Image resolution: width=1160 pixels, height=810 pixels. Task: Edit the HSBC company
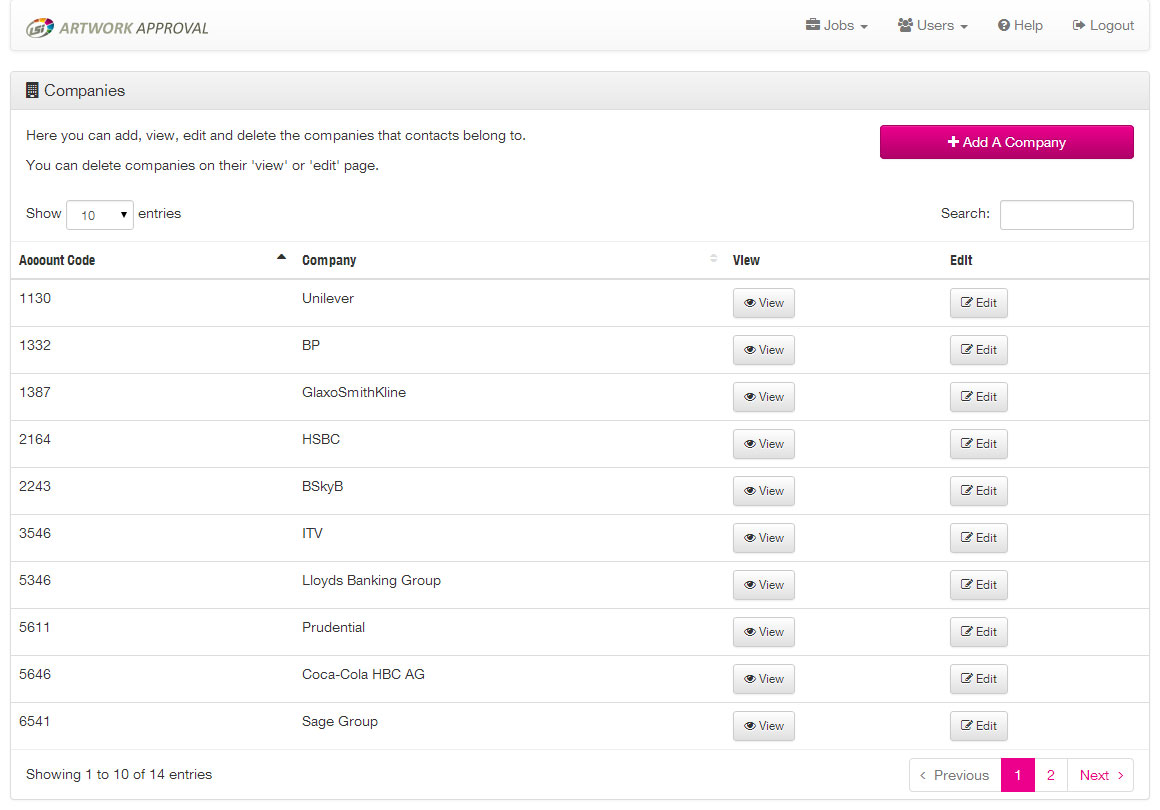click(978, 444)
